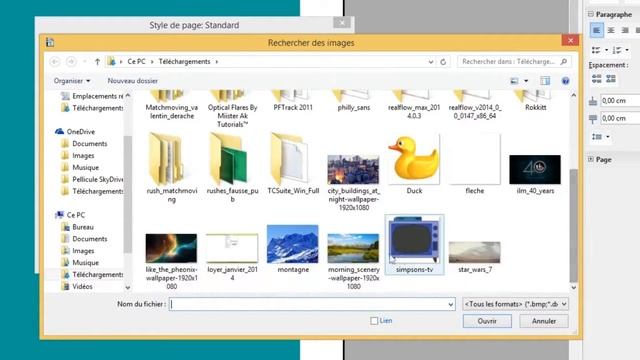This screenshot has width=640, height=360.
Task: Open OneDrive Images folder in the sidebar
Action: [83, 156]
